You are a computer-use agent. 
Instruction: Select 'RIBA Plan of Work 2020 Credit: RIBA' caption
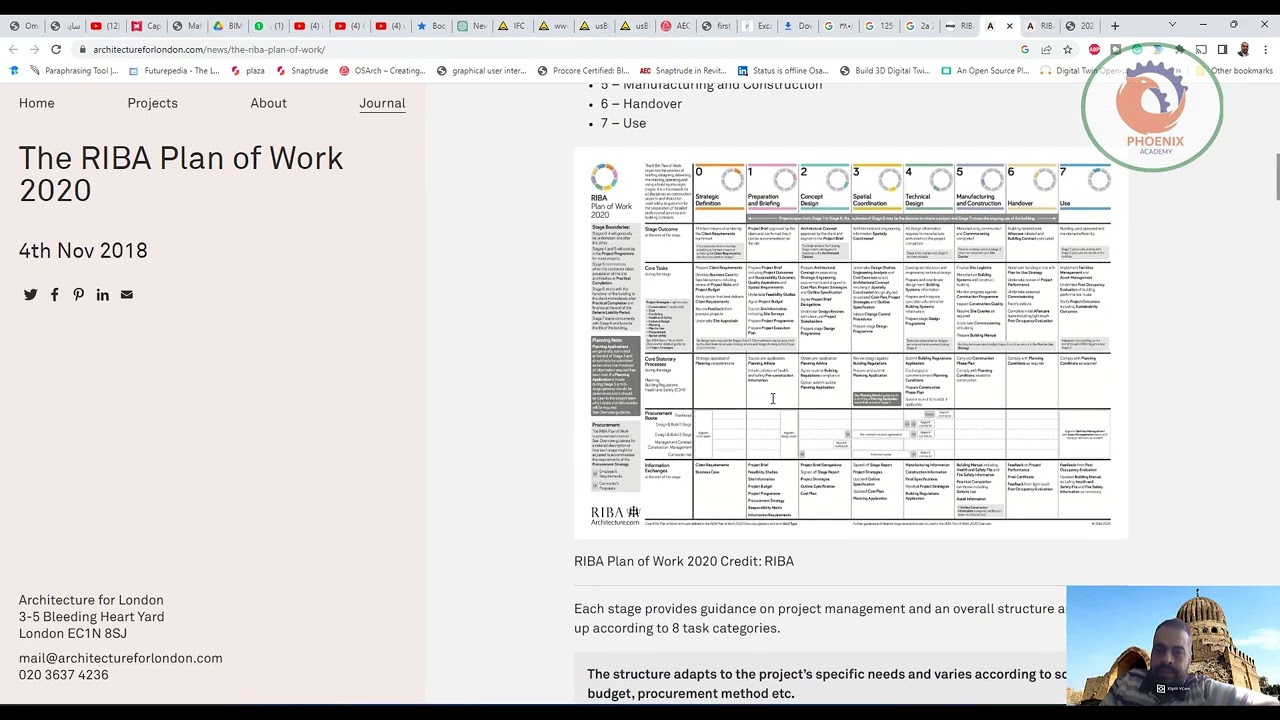tap(684, 561)
